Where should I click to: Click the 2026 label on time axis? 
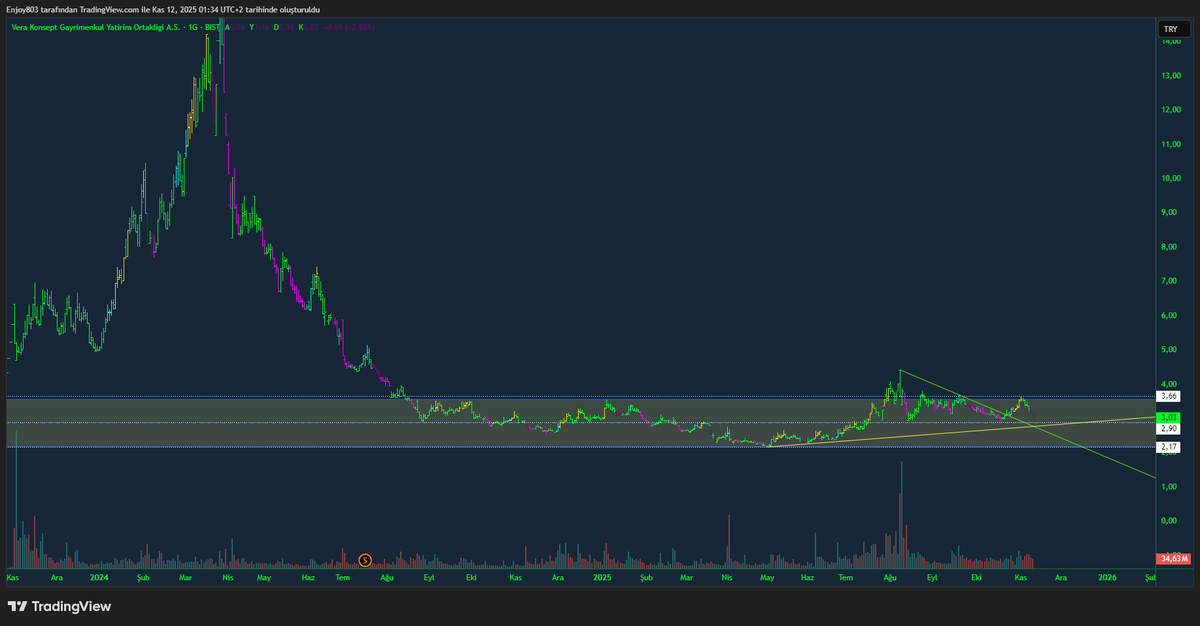1107,577
